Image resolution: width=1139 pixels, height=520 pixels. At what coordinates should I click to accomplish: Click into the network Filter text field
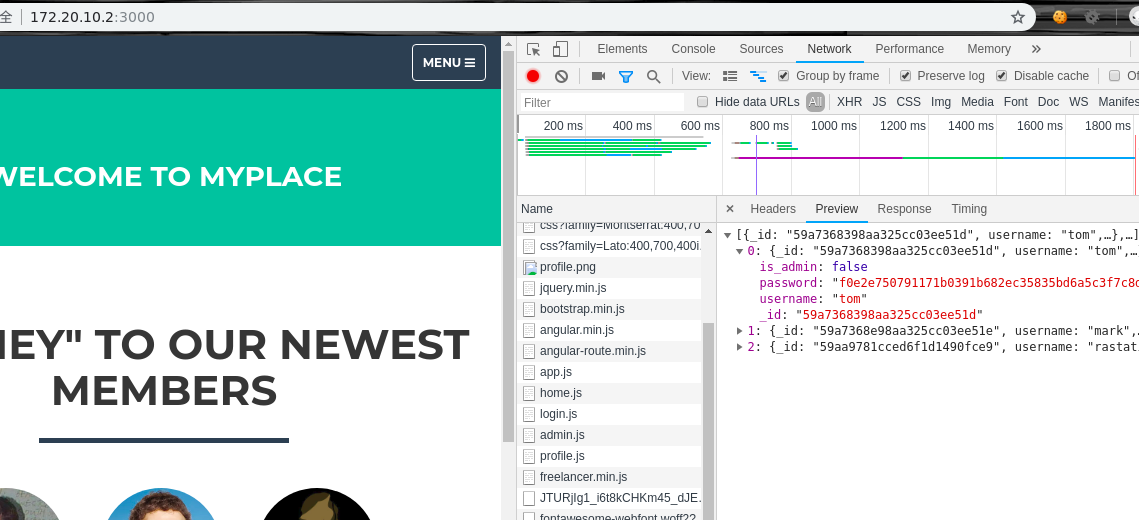(x=602, y=102)
